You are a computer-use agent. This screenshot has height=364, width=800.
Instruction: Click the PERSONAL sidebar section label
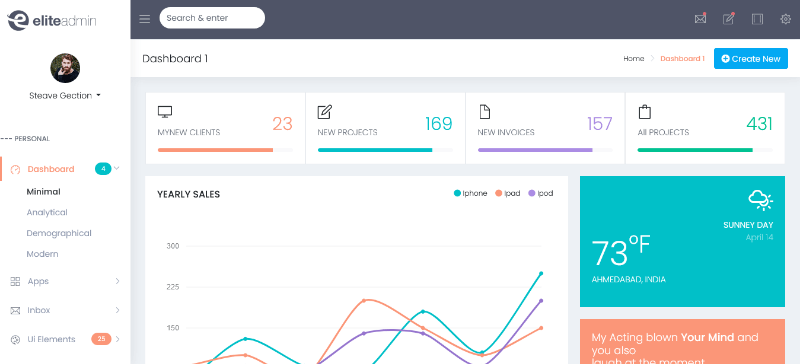[x=32, y=139]
